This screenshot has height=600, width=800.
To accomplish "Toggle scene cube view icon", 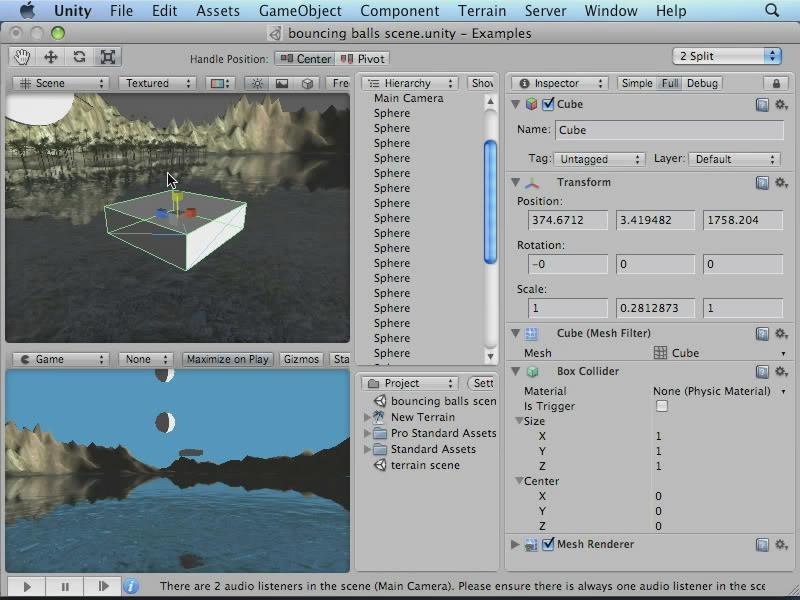I will (307, 84).
